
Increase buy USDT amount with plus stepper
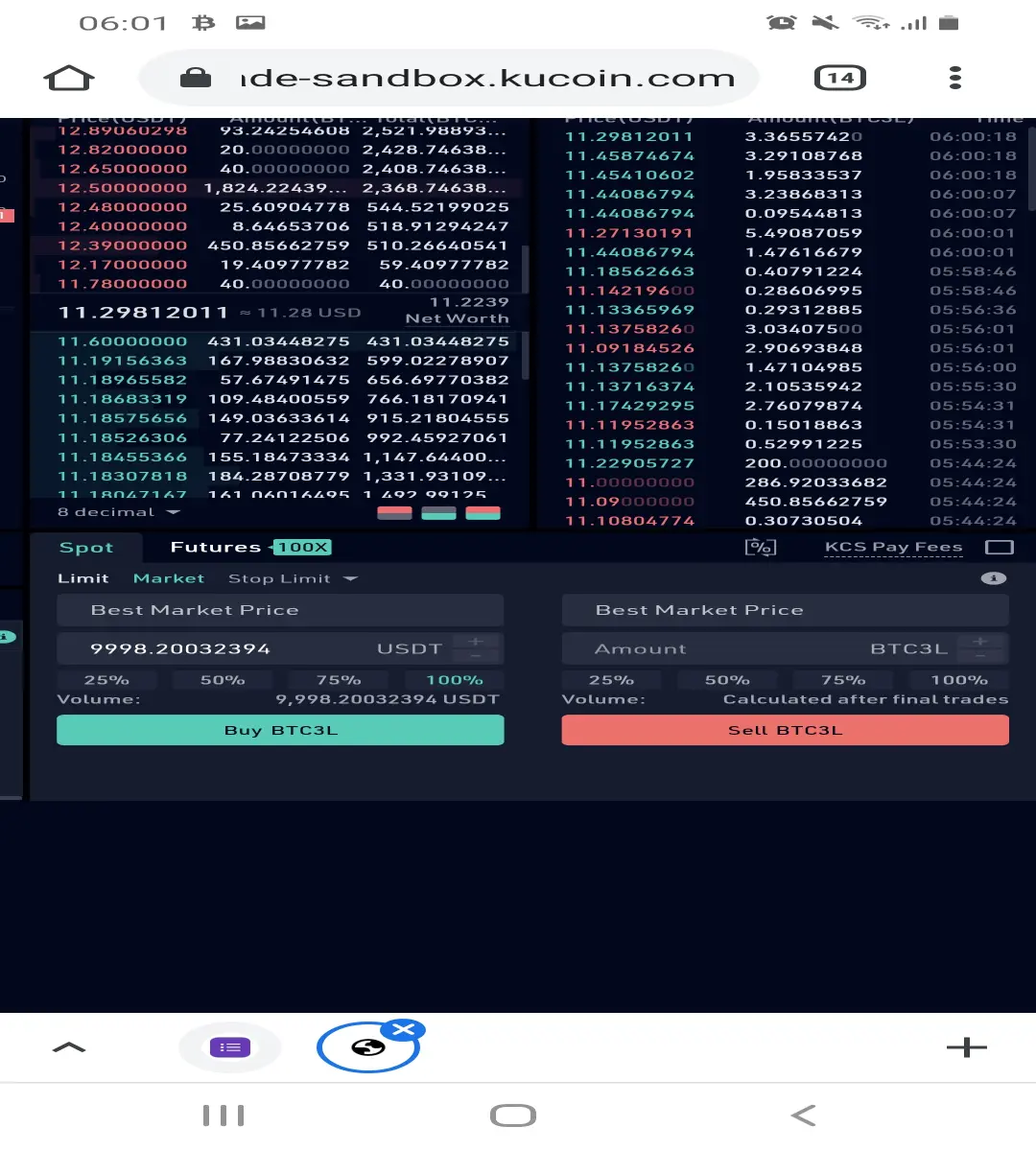pos(476,641)
